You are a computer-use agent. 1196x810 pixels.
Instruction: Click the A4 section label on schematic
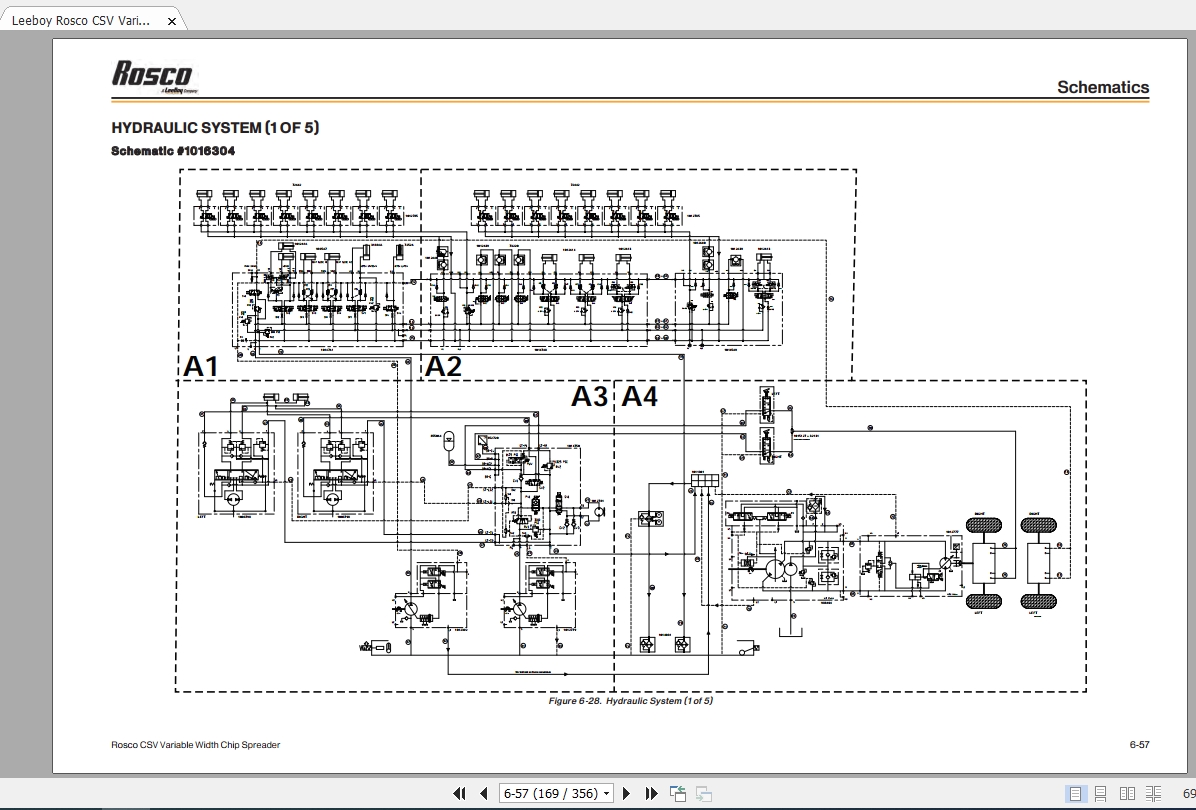pyautogui.click(x=639, y=397)
